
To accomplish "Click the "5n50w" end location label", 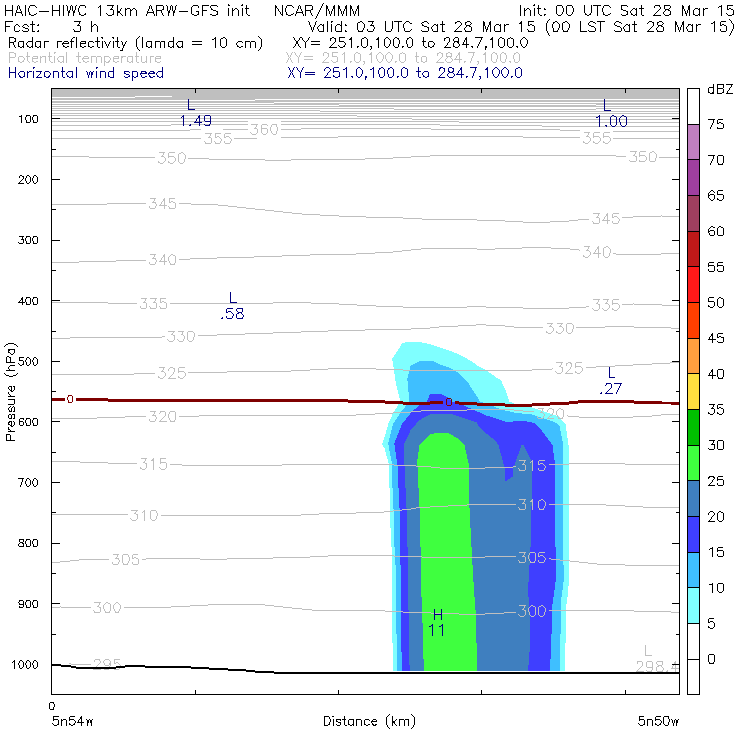I will pos(658,721).
